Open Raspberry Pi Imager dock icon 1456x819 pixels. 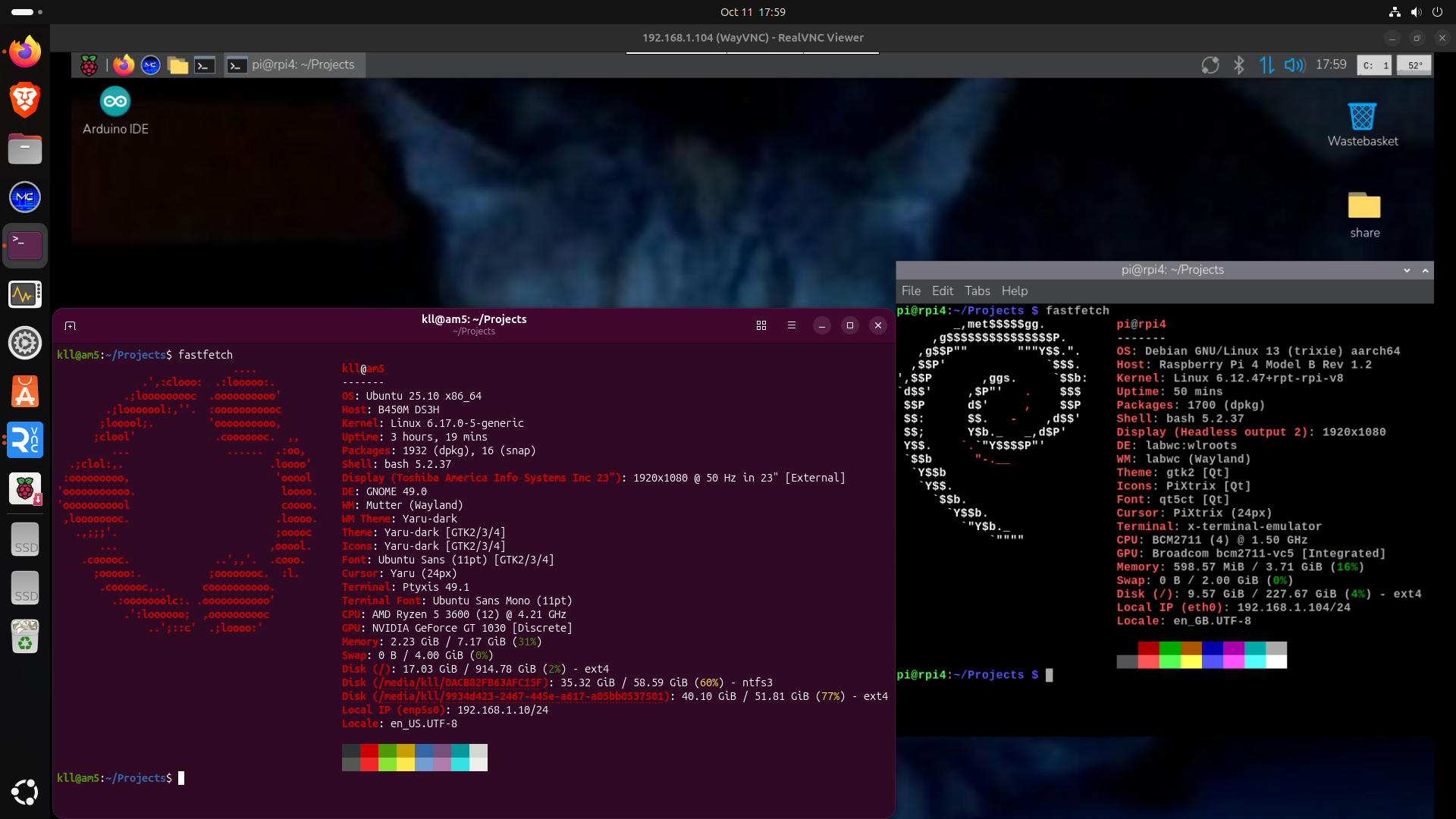25,489
